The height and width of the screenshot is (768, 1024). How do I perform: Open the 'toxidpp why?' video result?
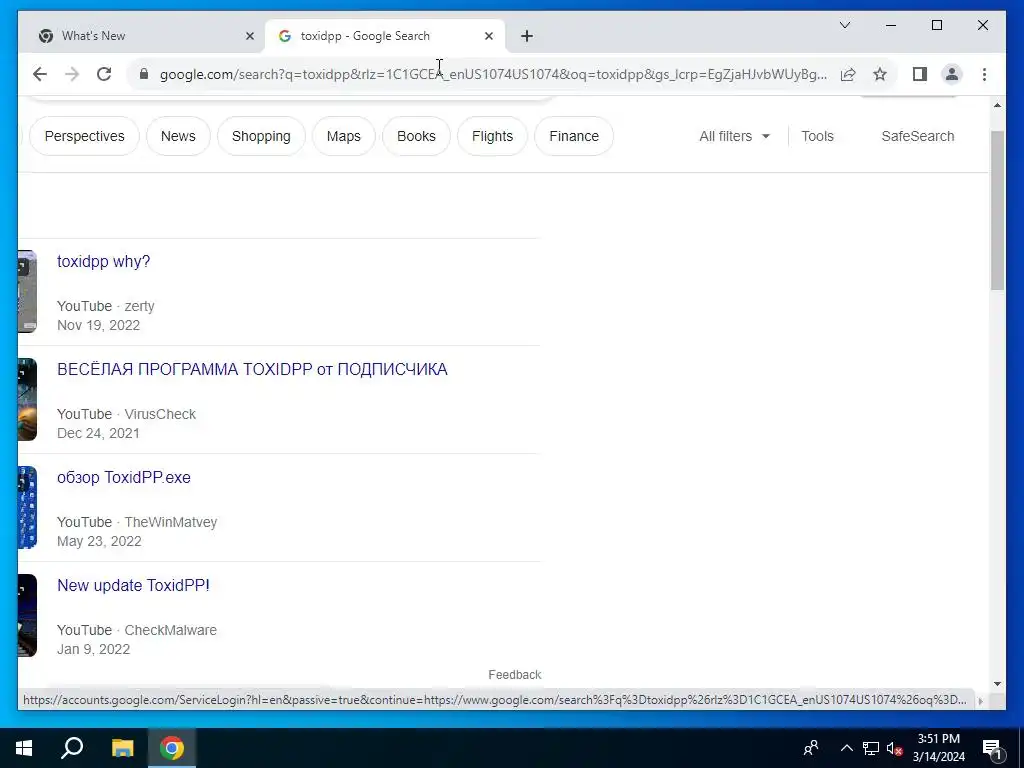click(103, 261)
